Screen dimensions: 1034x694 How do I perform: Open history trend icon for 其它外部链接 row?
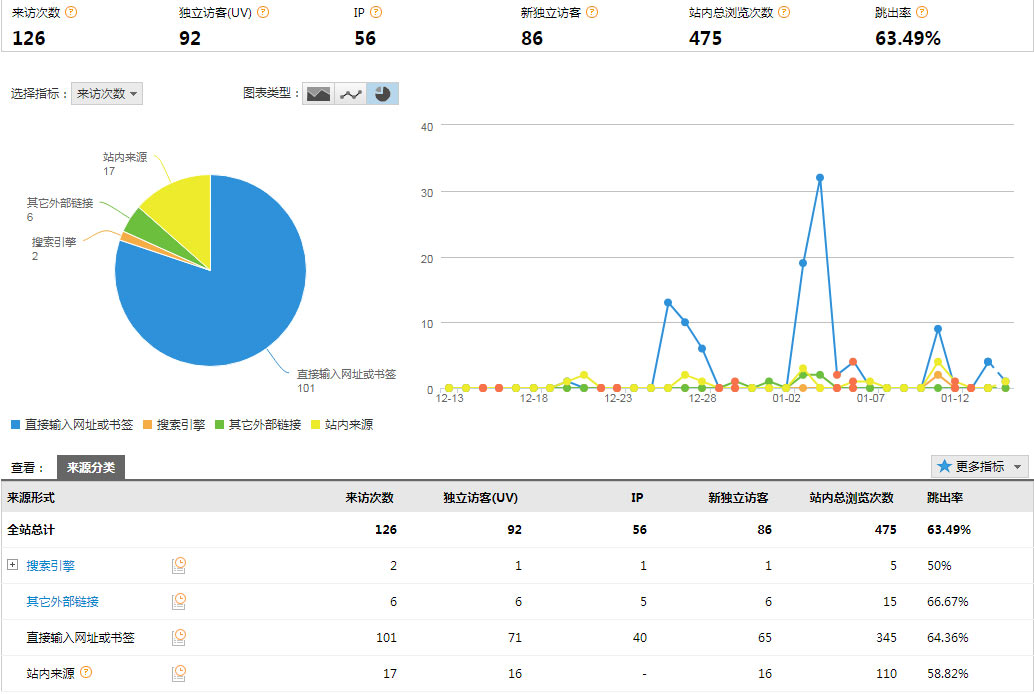[x=179, y=601]
